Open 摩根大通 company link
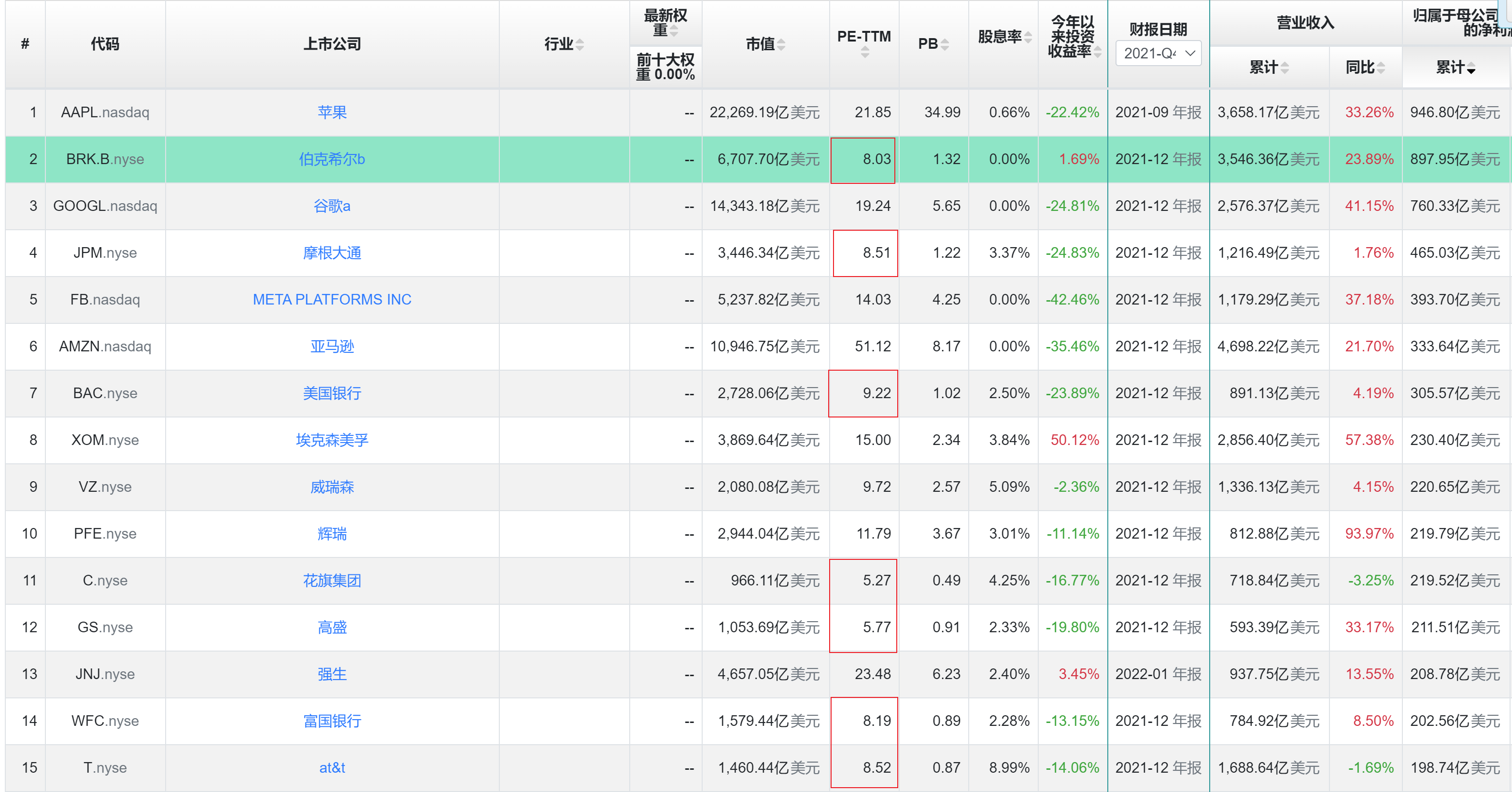Viewport: 1512px width, 792px height. point(332,253)
